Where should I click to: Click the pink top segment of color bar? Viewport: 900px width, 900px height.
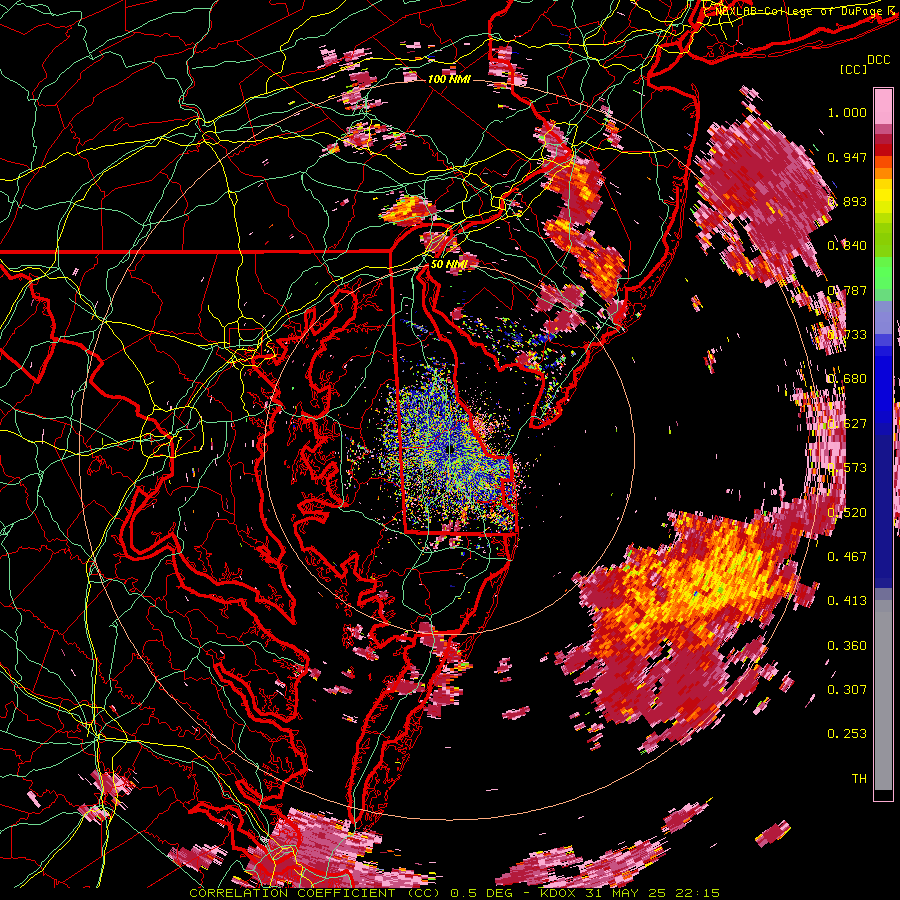tap(883, 107)
